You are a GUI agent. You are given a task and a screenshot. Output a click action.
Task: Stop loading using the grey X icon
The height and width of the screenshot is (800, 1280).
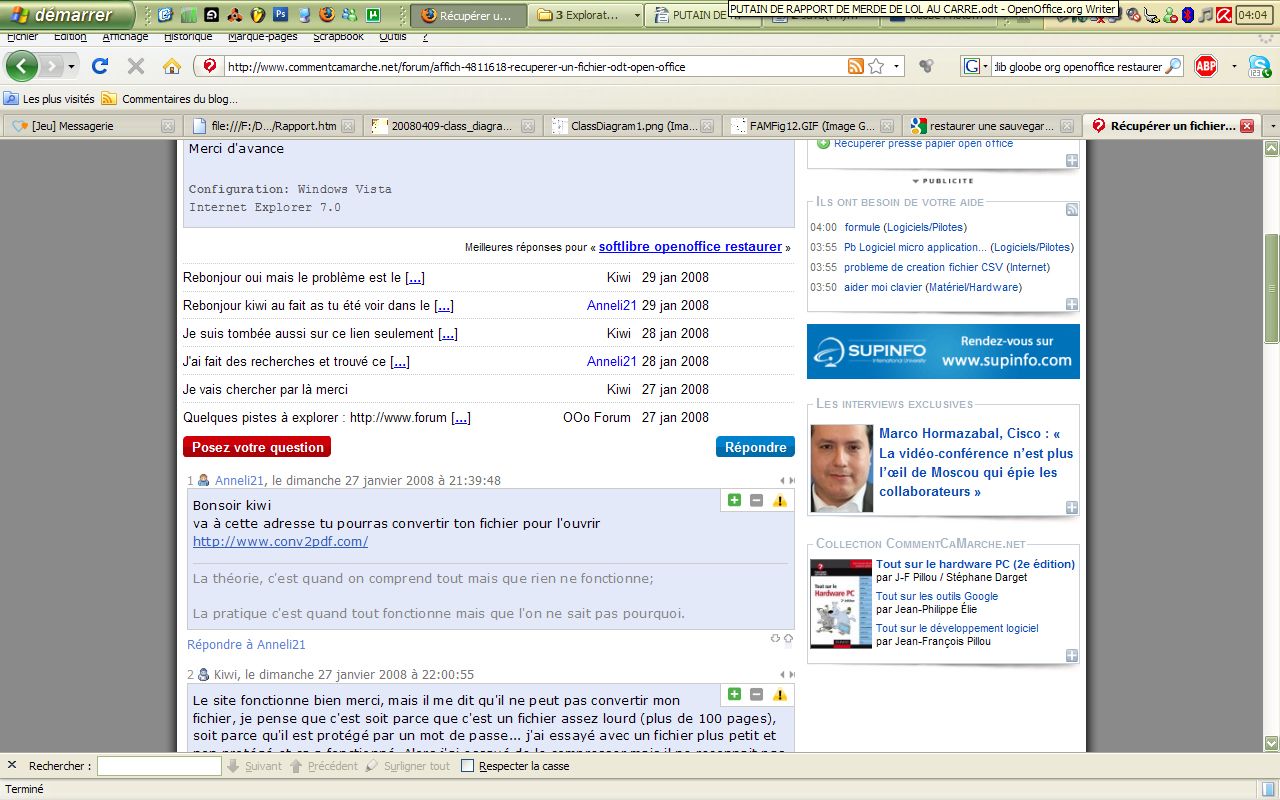(136, 66)
